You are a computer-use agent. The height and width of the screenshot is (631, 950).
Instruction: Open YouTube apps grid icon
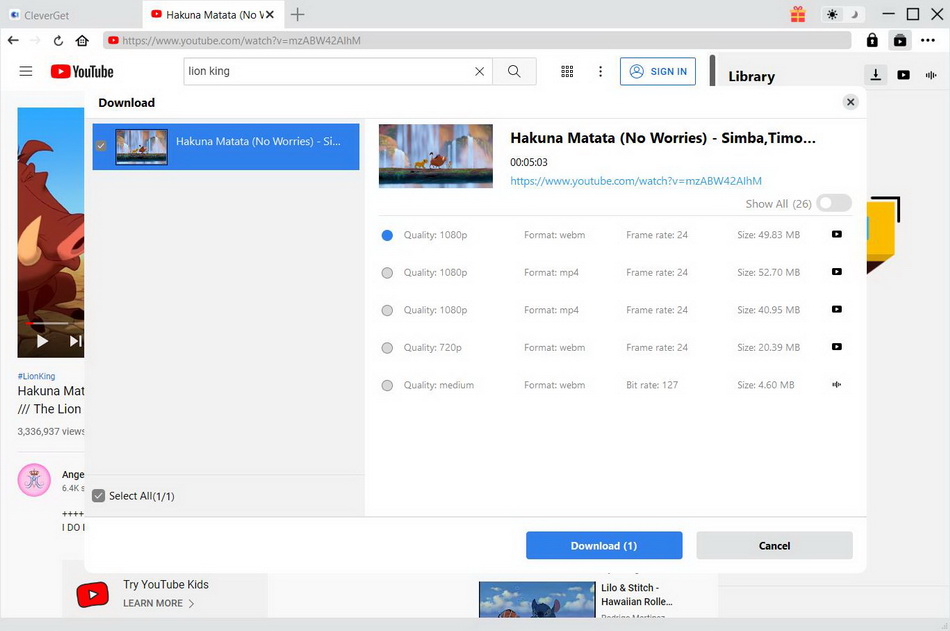(x=567, y=71)
